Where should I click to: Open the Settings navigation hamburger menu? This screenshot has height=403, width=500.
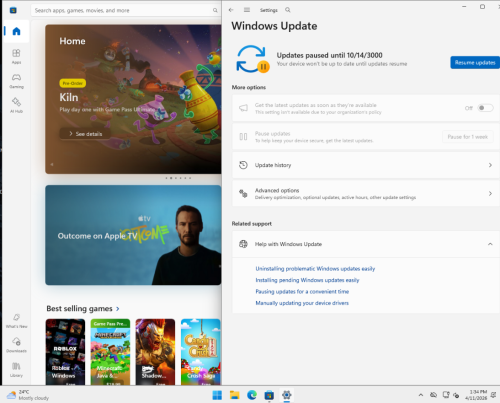(247, 10)
